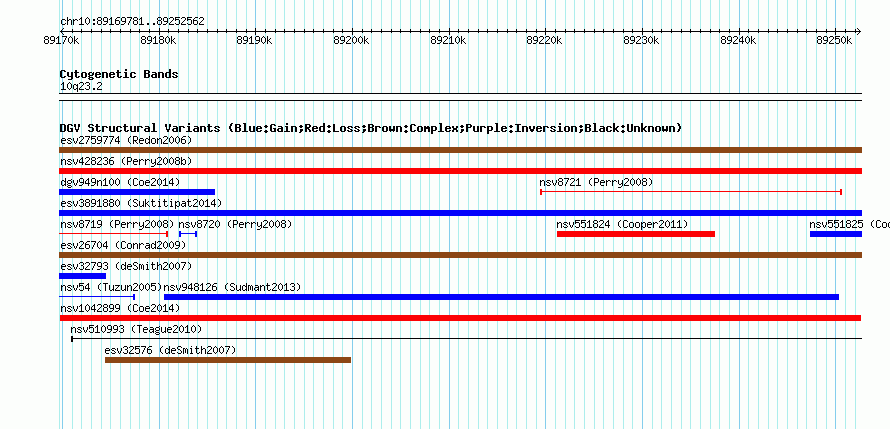Click the 89210k ruler tick label
The width and height of the screenshot is (890, 429).
click(x=448, y=41)
